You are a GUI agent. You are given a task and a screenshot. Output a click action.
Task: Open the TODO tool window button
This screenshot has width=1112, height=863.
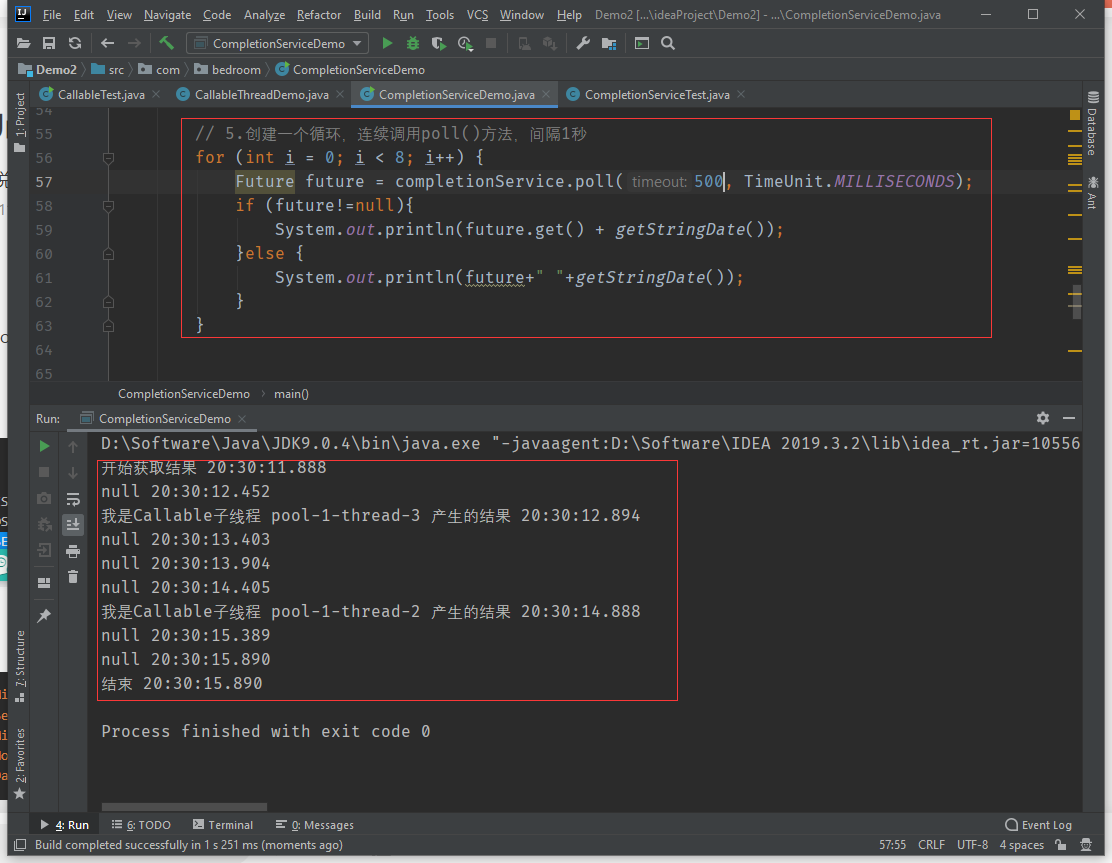pyautogui.click(x=141, y=825)
